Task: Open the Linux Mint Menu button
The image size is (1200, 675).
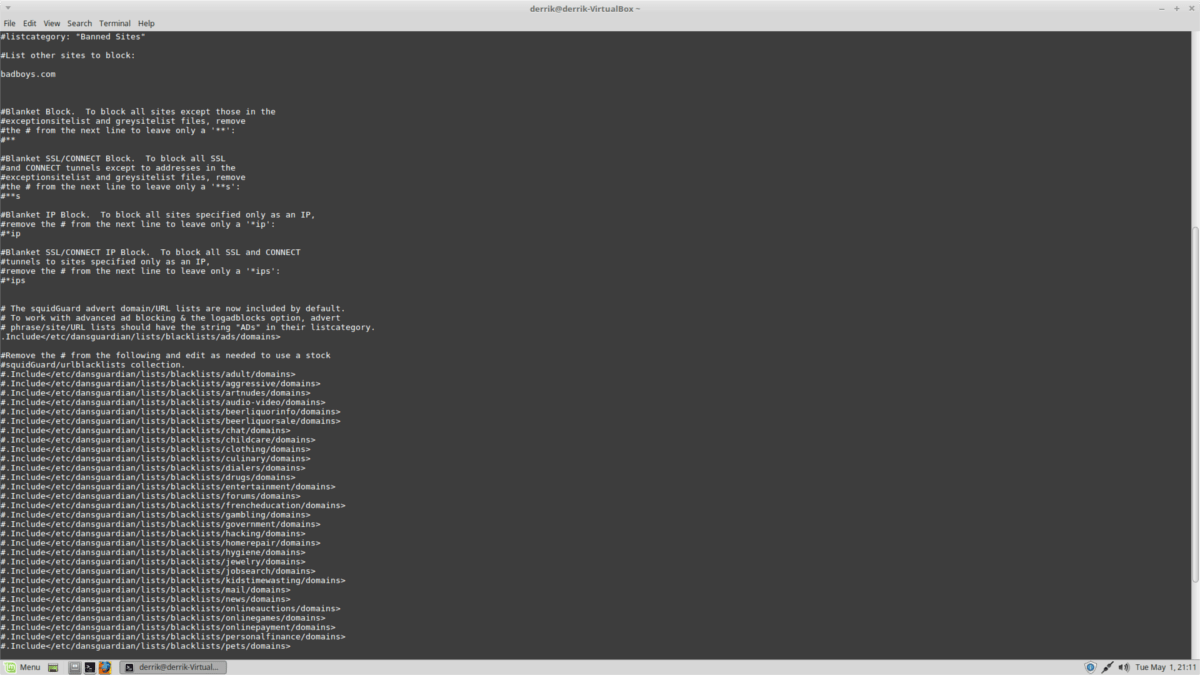Action: [22, 667]
